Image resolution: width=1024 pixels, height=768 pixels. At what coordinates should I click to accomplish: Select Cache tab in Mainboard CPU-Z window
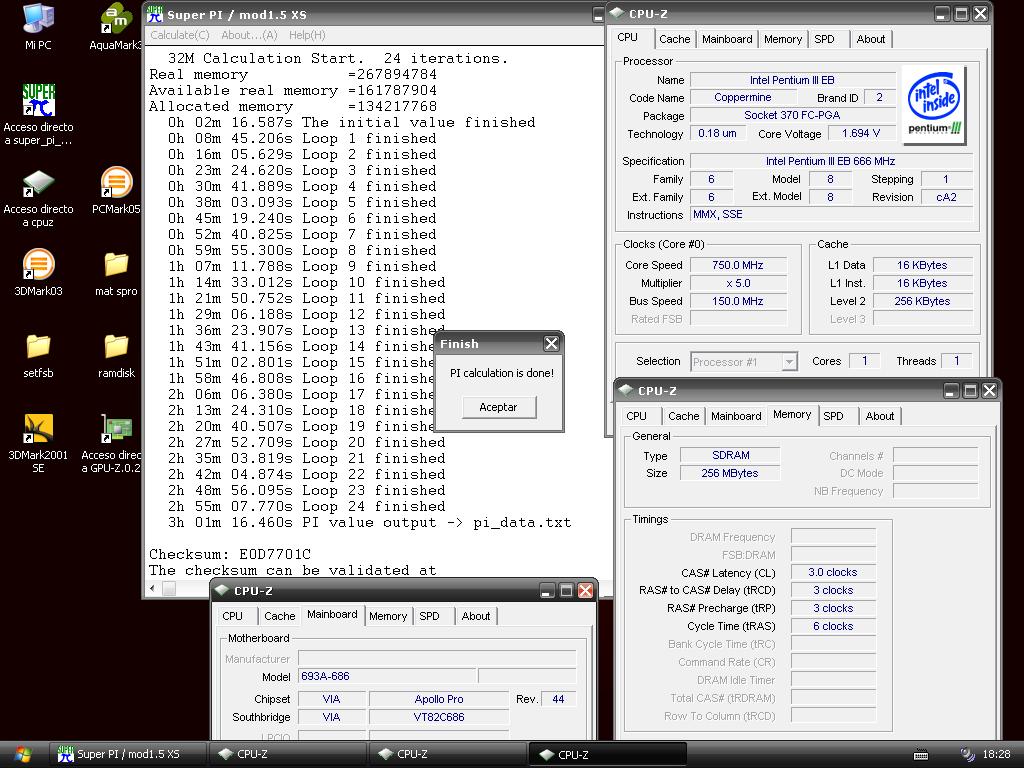(x=280, y=616)
